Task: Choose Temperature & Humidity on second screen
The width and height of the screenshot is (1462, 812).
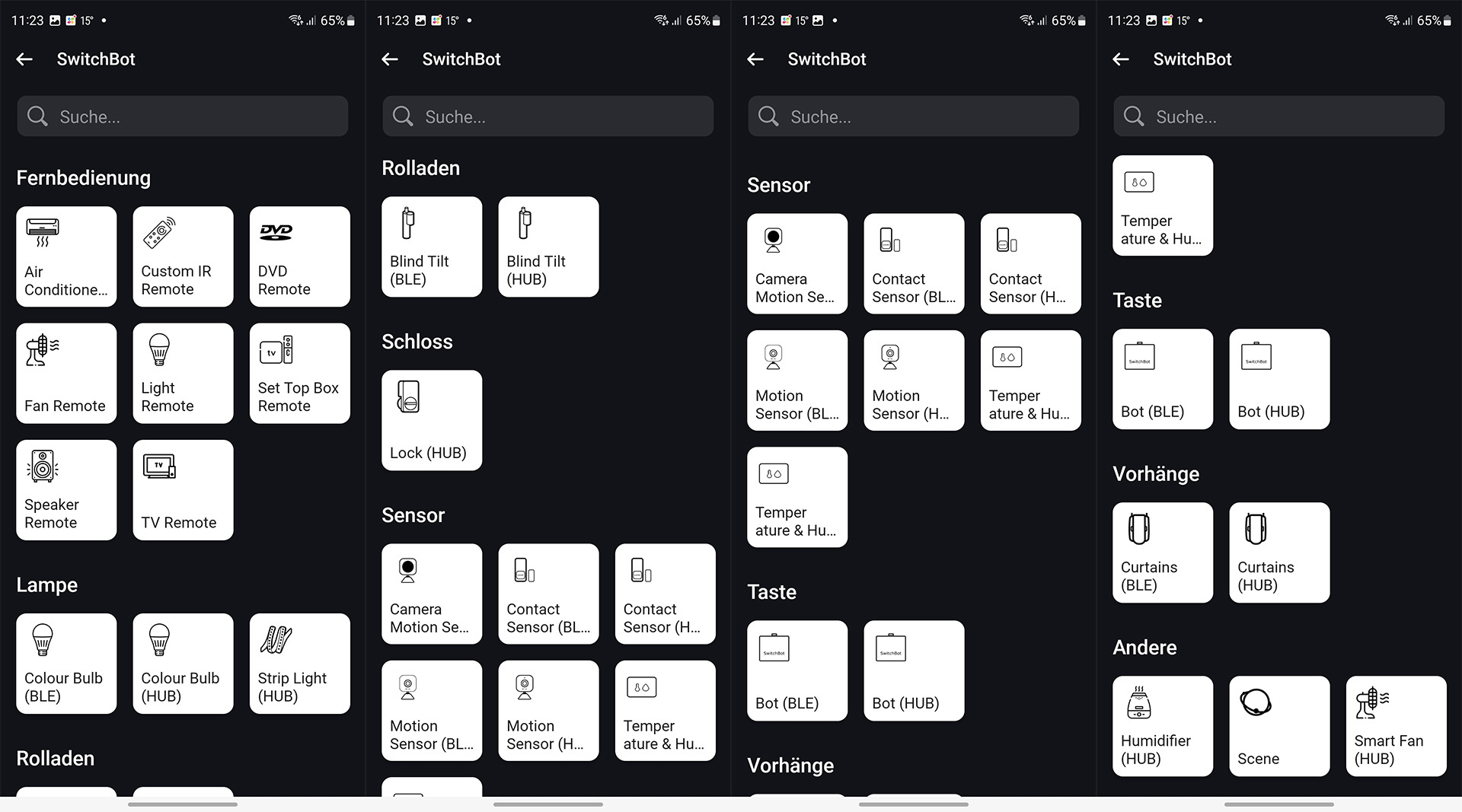Action: tap(666, 711)
